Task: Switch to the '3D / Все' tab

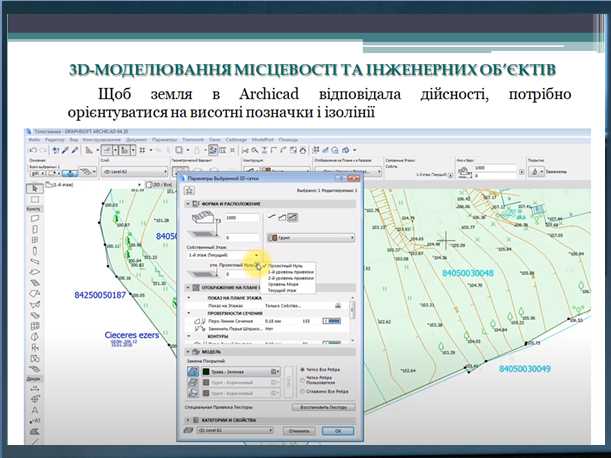Action: pos(159,185)
